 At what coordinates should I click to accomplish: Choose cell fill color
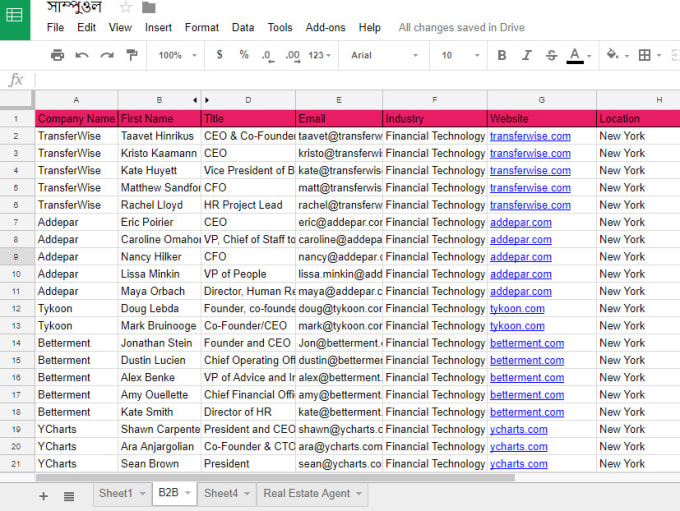click(612, 55)
